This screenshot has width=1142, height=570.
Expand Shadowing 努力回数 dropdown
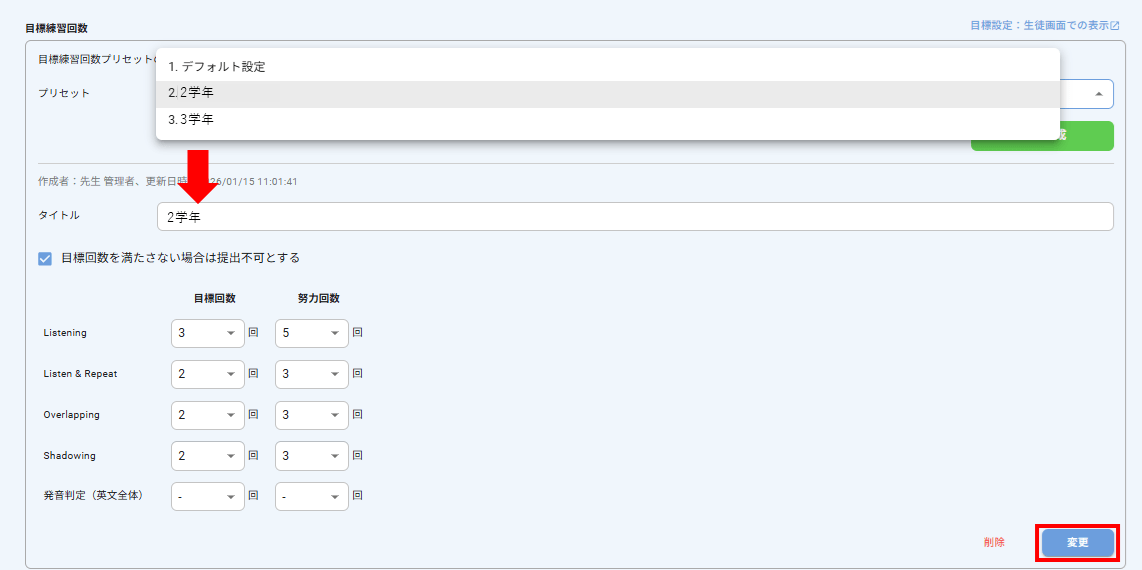click(x=312, y=456)
